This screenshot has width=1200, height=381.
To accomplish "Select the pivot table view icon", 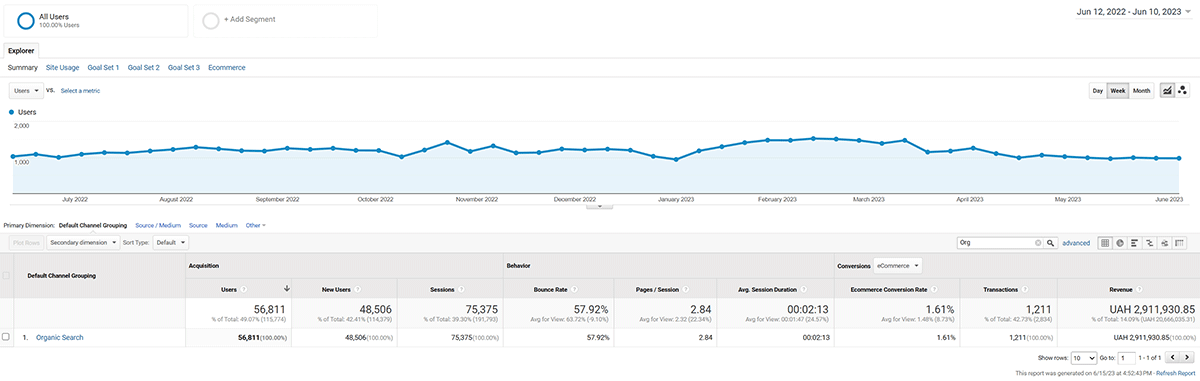I will [x=1179, y=243].
